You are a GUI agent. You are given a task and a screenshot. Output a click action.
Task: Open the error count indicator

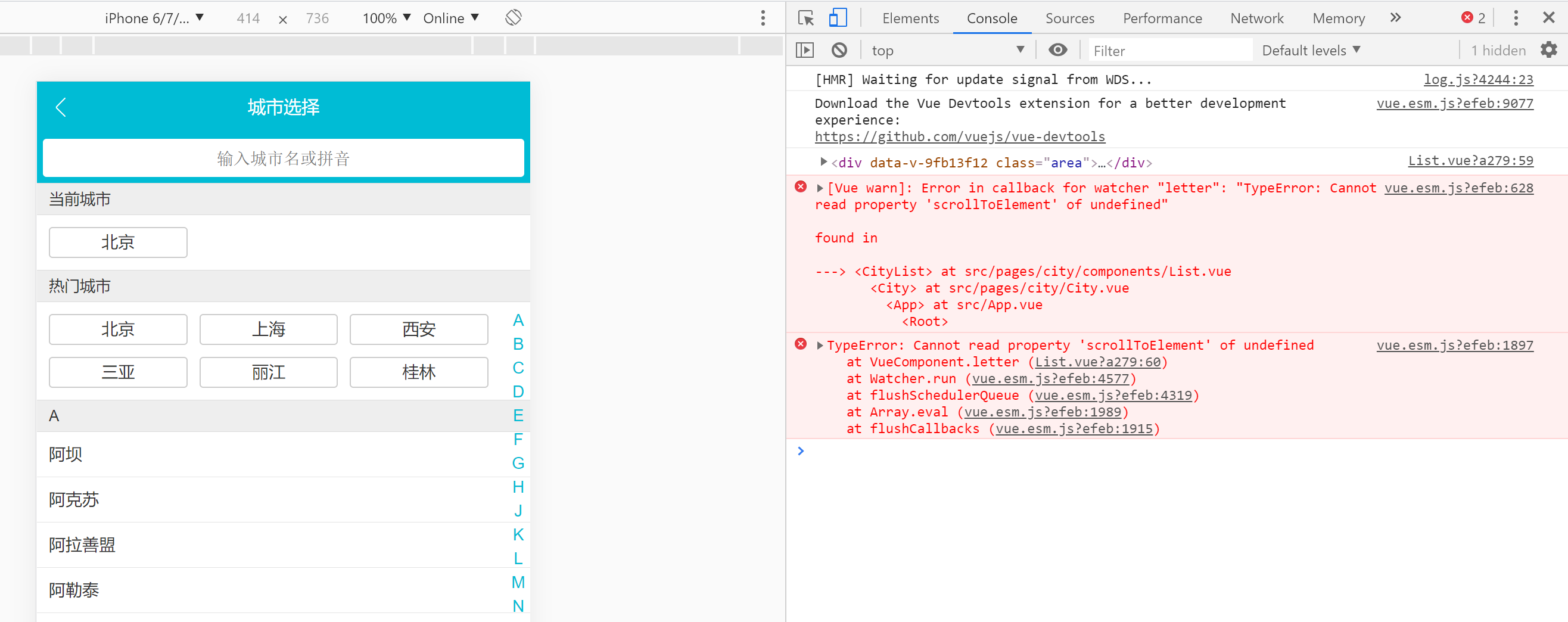pyautogui.click(x=1473, y=18)
